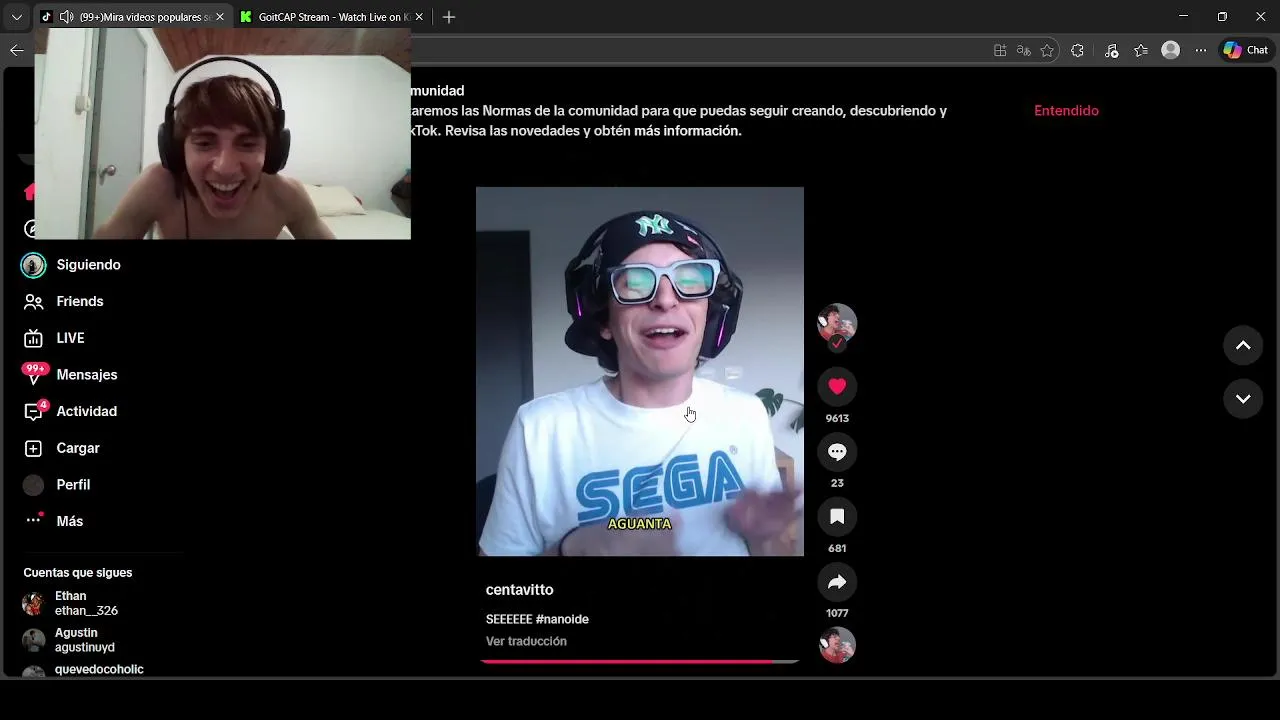Screen dimensions: 1280x720
Task: Skip to the next video with the down arrow
Action: [x=1243, y=398]
